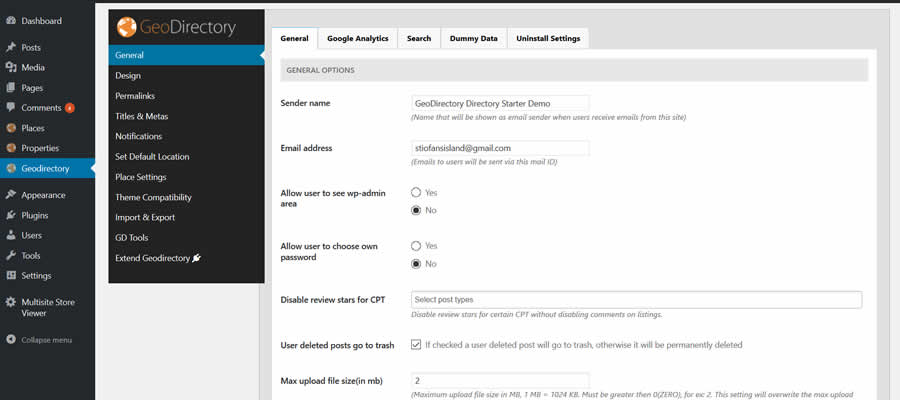Screen dimensions: 900x400
Task: Click the Dashboard gauge icon
Action: point(10,21)
